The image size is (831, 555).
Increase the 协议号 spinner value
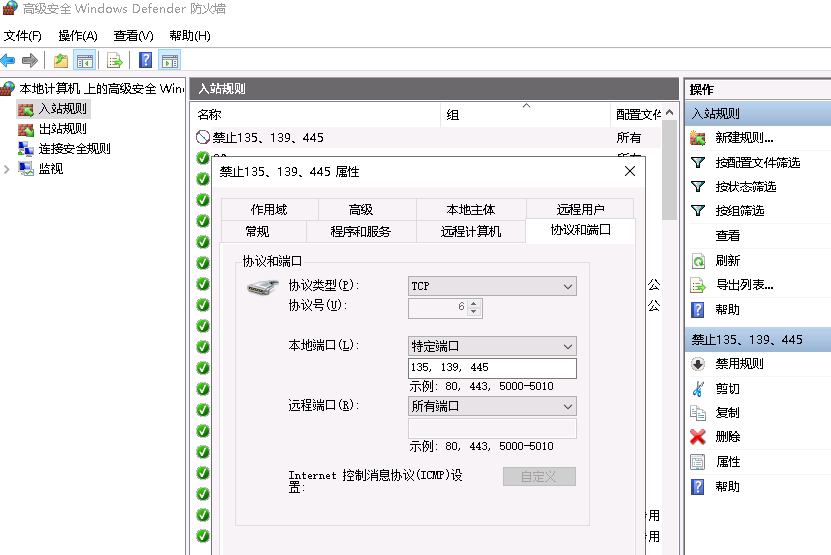pyautogui.click(x=474, y=304)
